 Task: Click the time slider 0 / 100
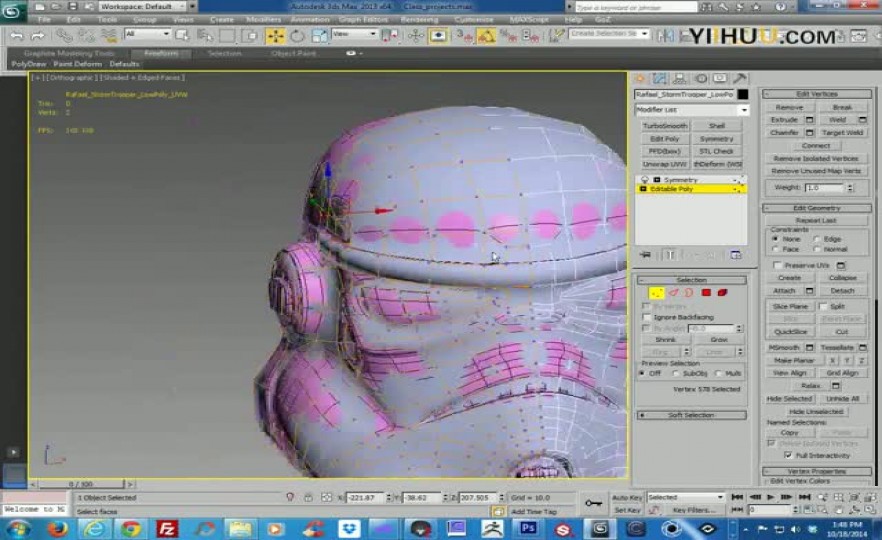pos(81,484)
